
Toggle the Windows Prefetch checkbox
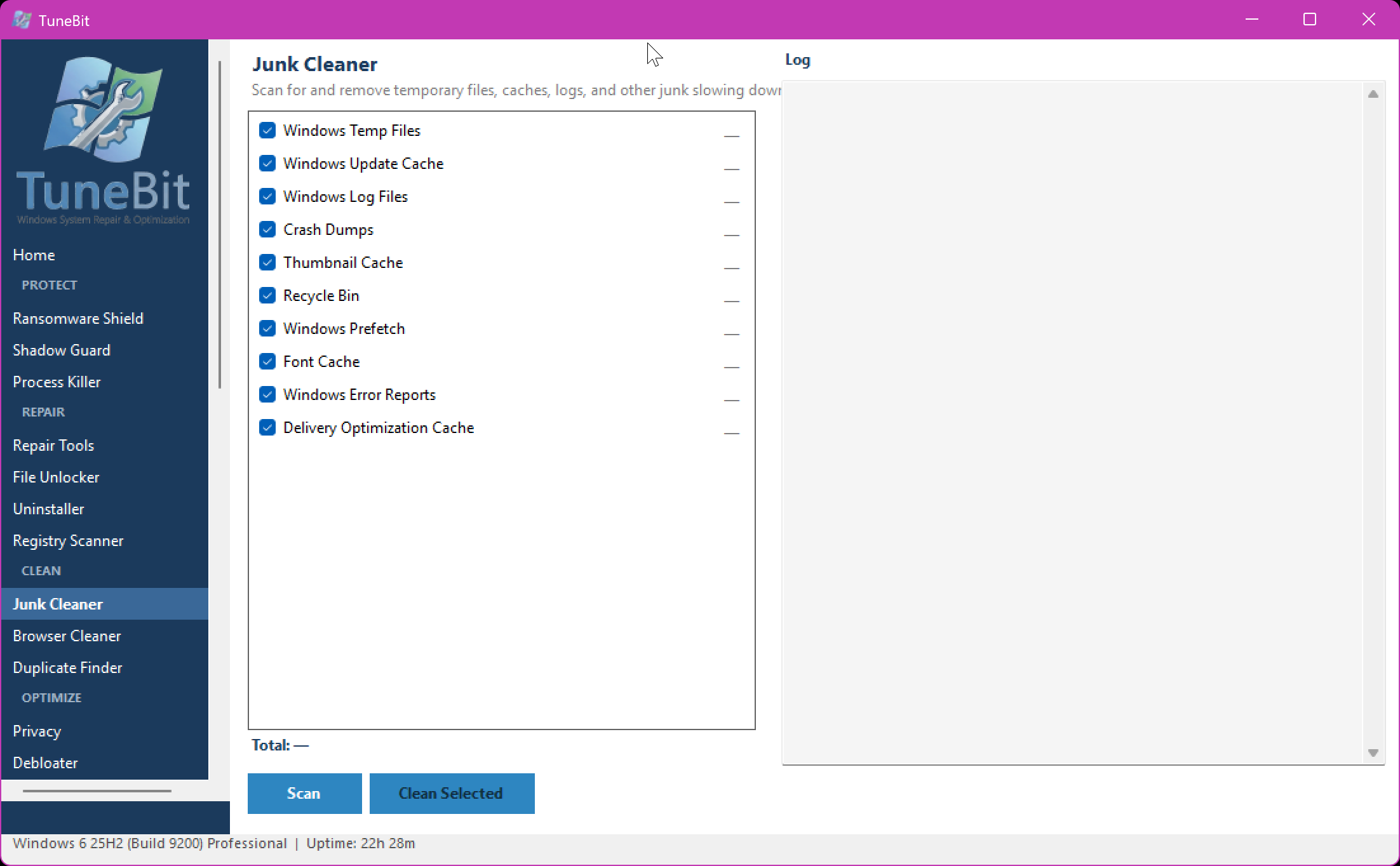[267, 329]
